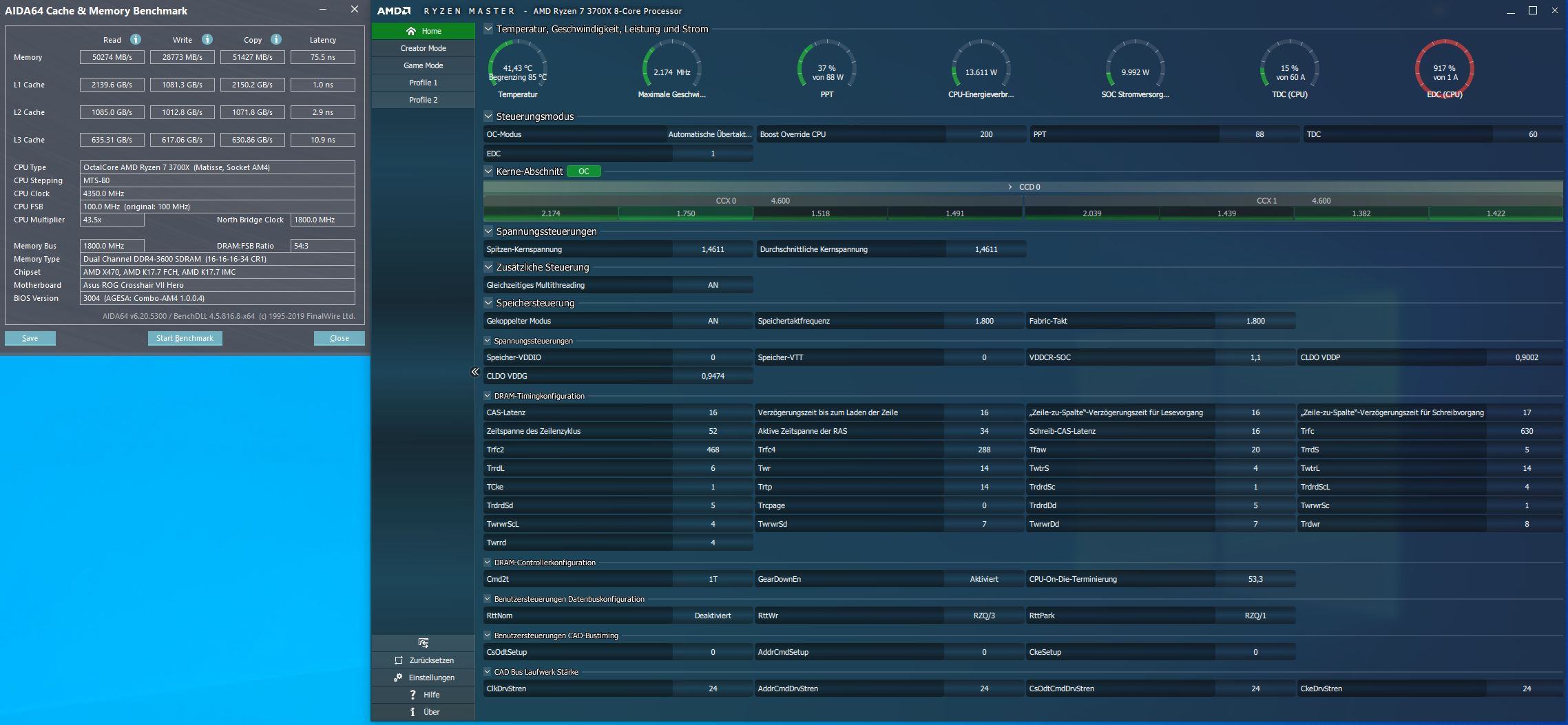The image size is (1568, 725).
Task: Open the Home tab
Action: (x=423, y=31)
